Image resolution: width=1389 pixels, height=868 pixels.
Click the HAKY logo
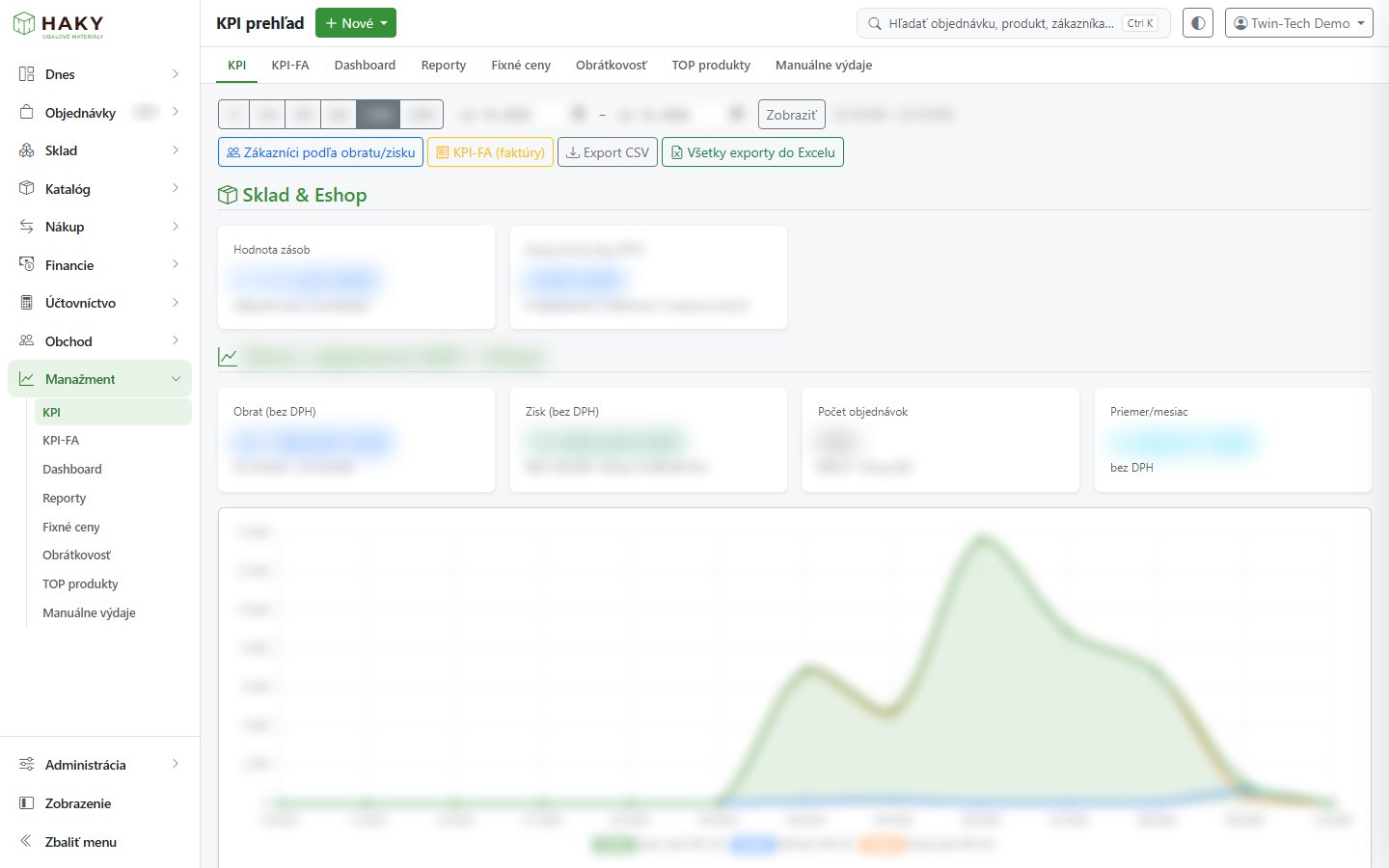pyautogui.click(x=59, y=25)
